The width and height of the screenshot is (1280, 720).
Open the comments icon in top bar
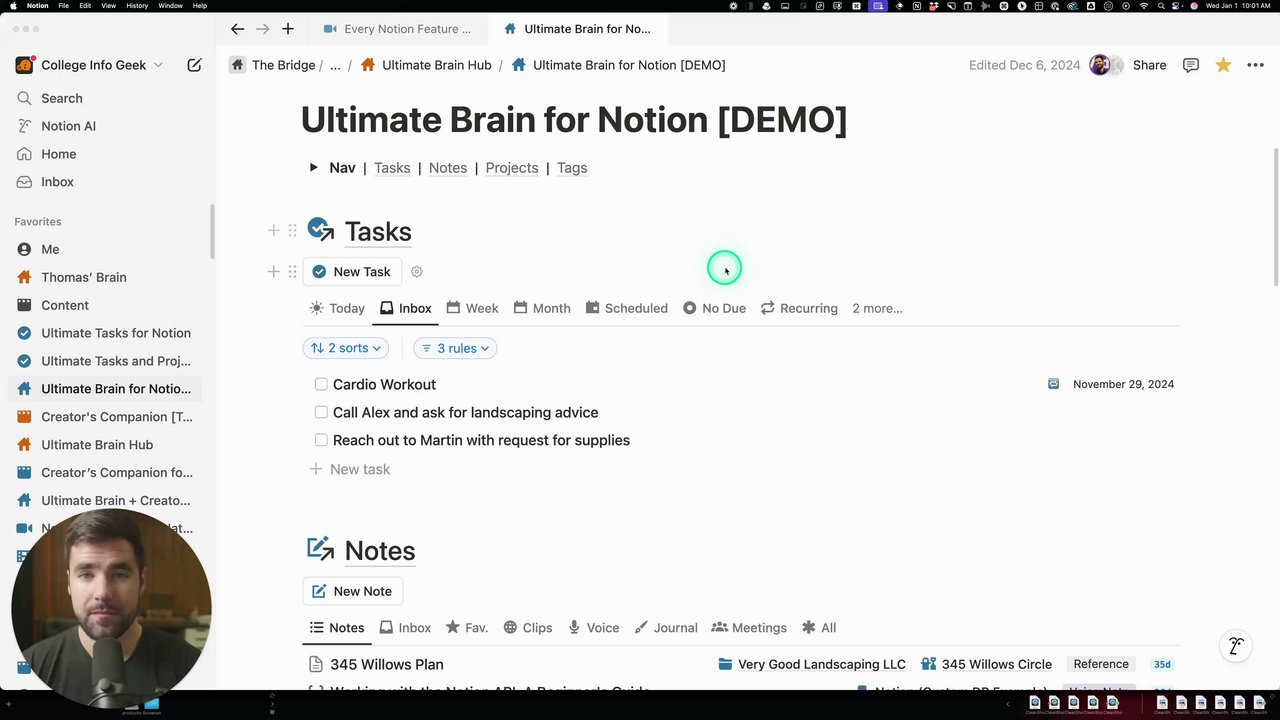1191,65
